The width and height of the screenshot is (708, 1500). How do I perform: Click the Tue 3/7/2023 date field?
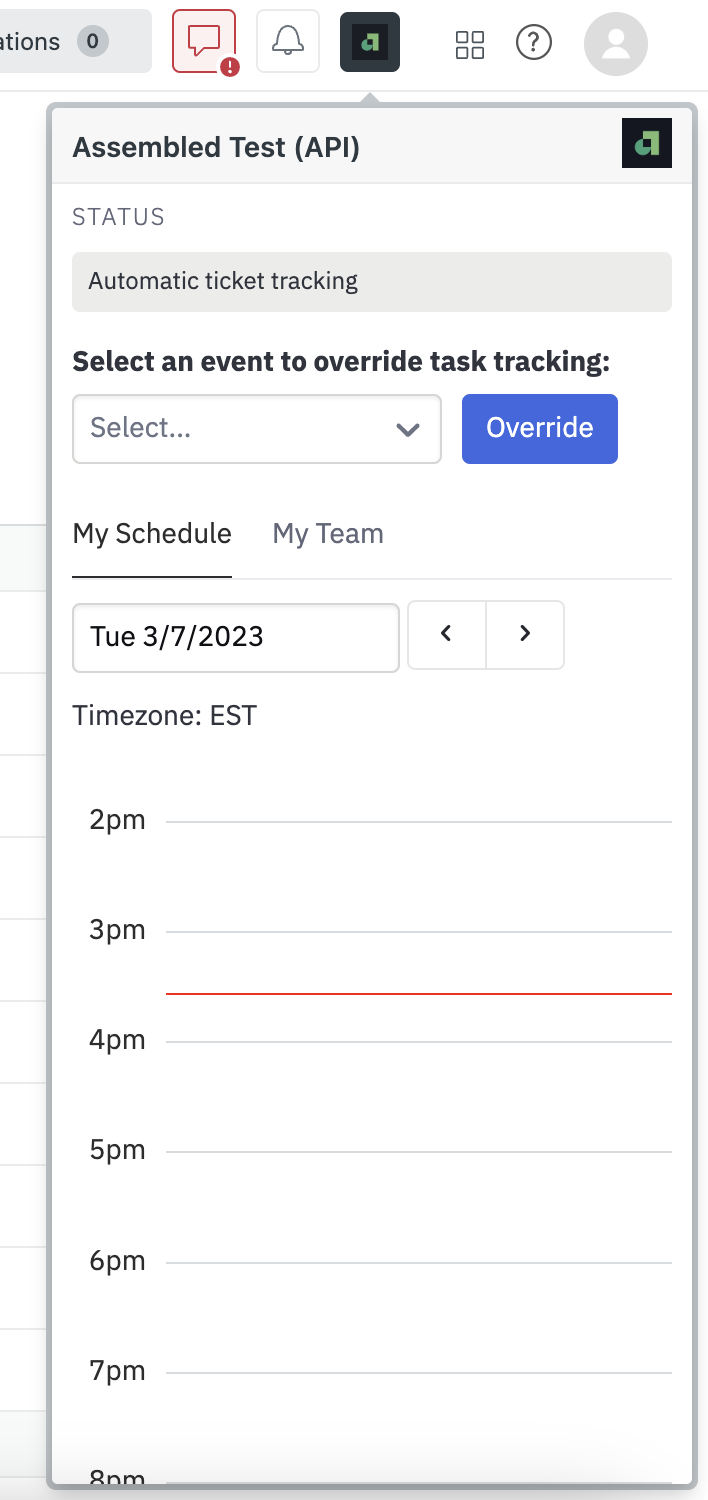235,636
